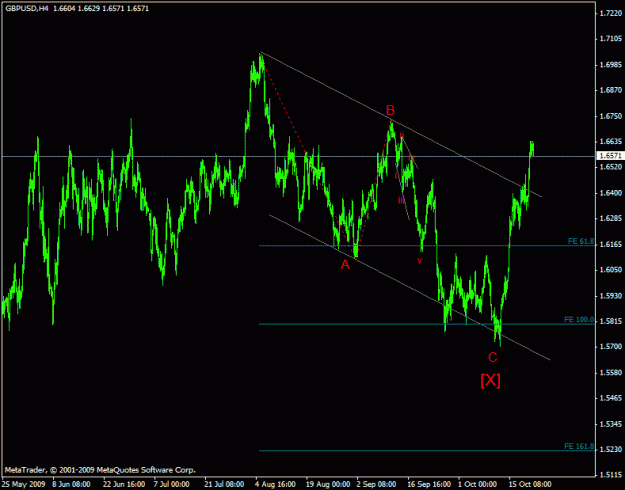
Task: Click the 1.7220 price axis label
Action: point(611,14)
